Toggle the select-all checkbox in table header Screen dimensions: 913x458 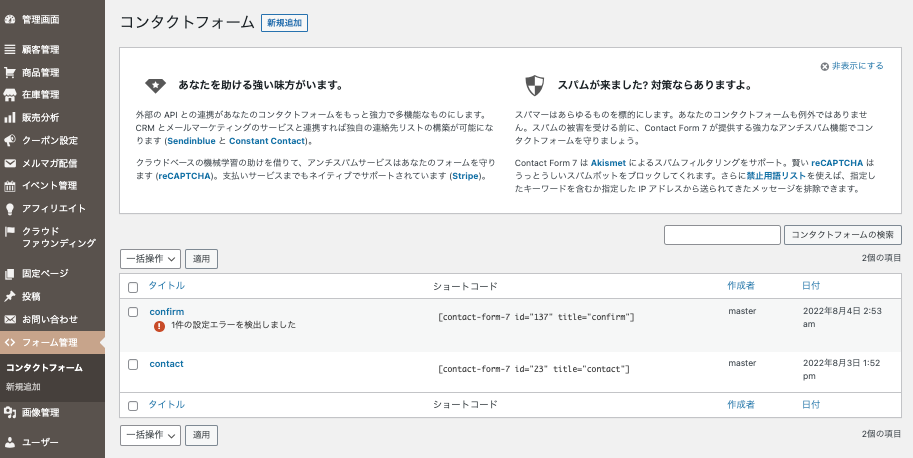coord(133,286)
